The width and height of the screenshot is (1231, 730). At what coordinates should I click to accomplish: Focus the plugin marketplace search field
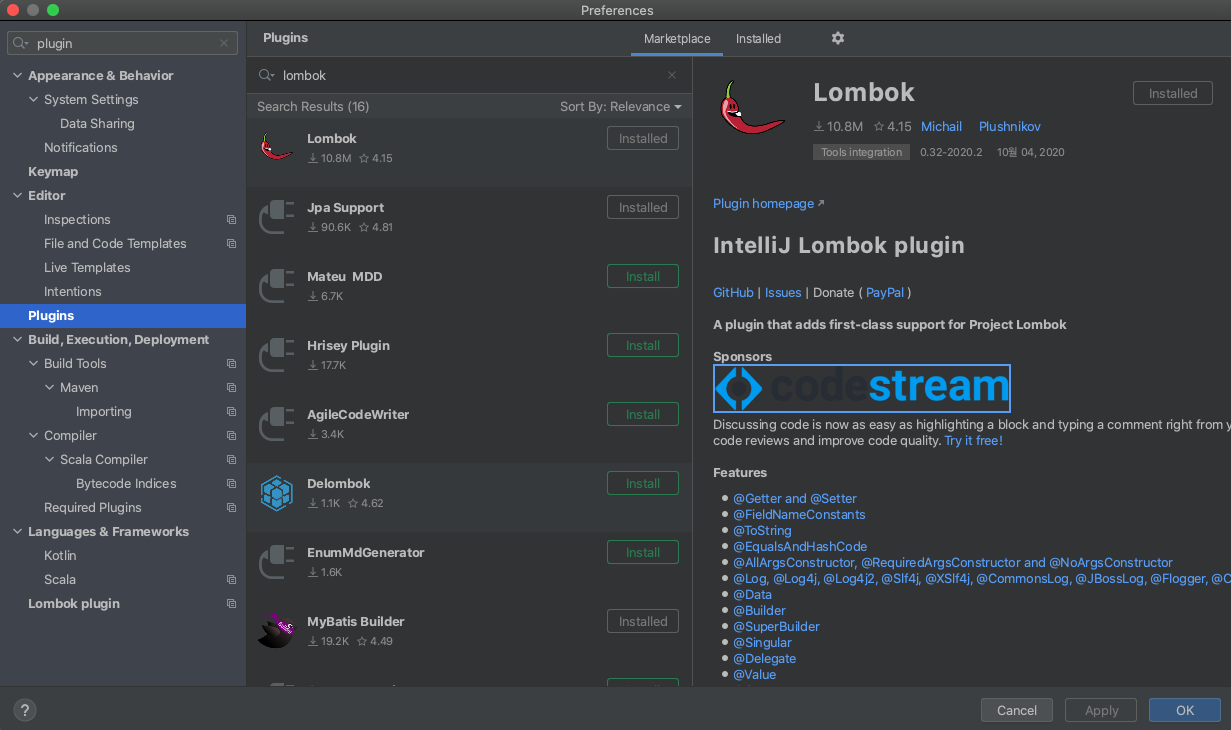point(470,75)
